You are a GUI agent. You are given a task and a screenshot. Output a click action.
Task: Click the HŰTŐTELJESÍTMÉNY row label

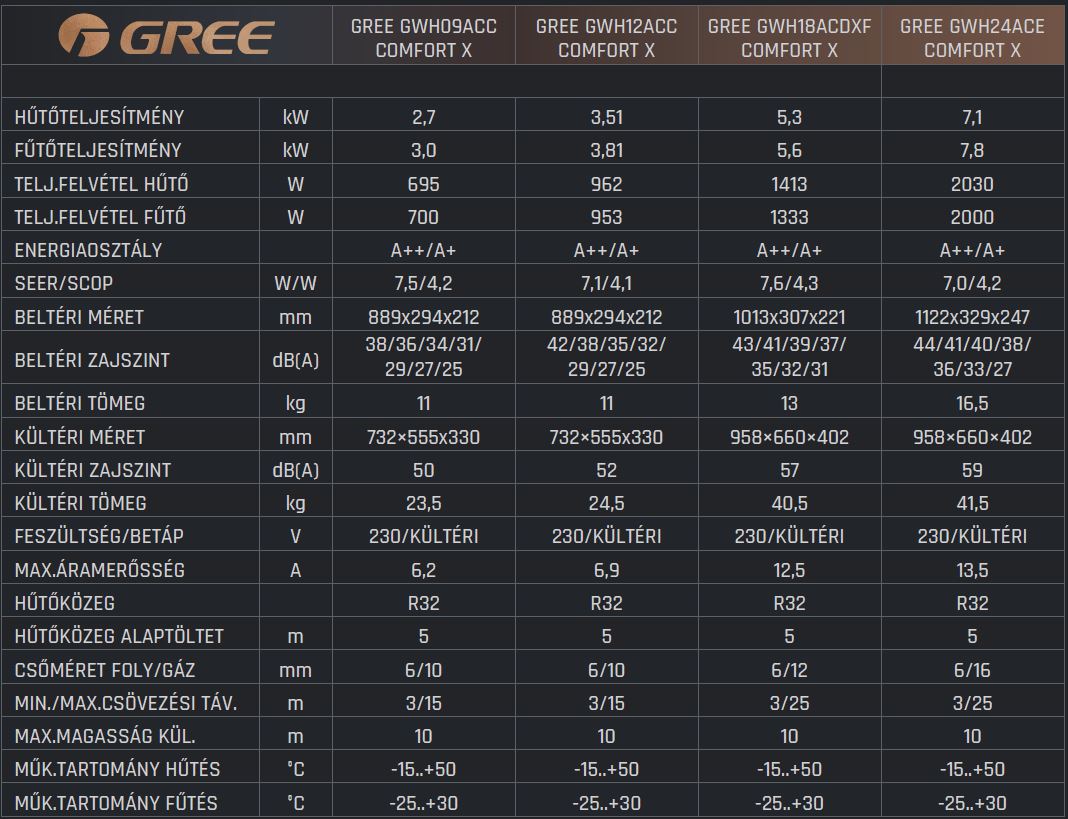pos(99,117)
